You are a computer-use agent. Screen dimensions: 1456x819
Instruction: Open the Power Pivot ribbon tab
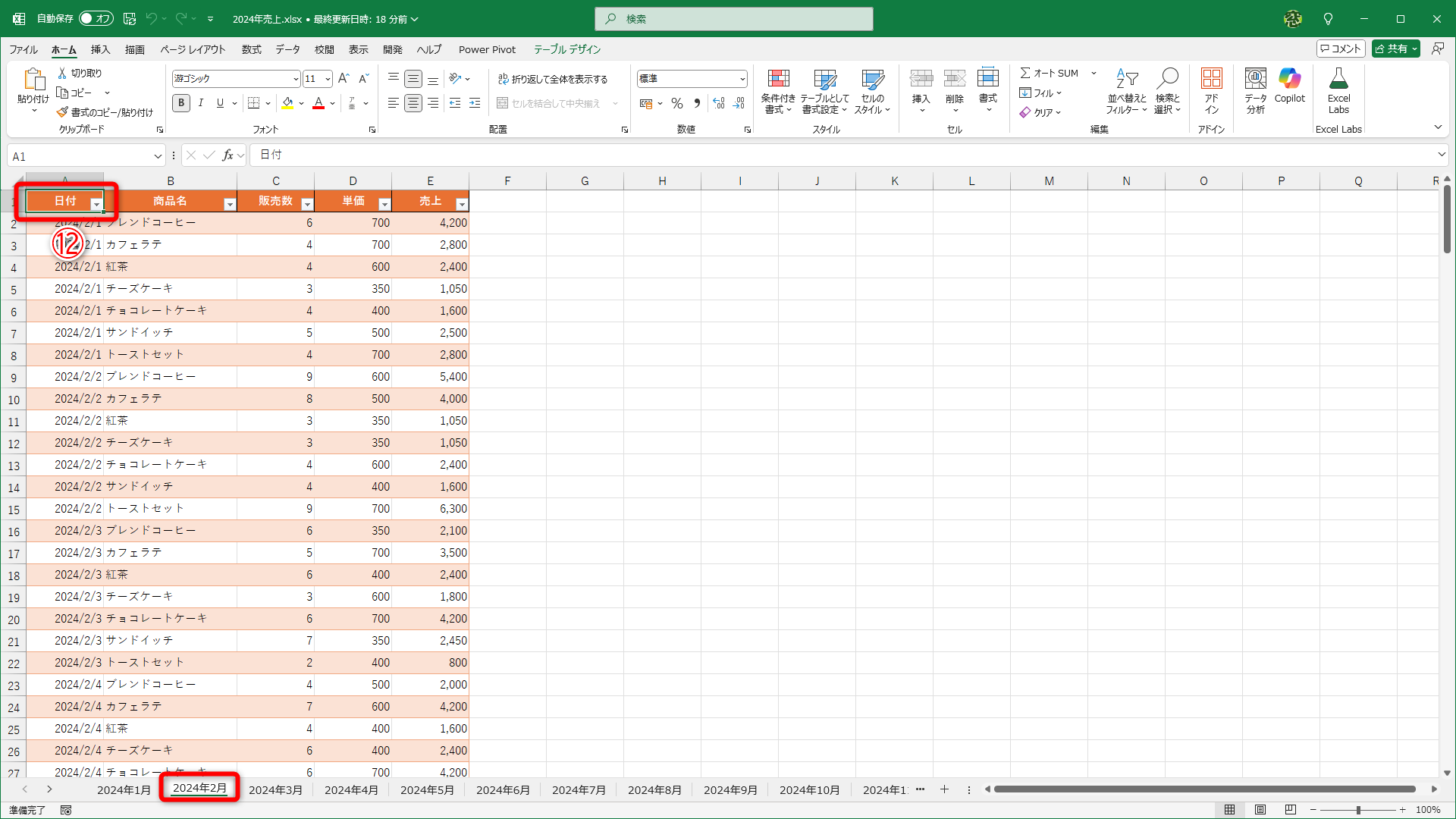pyautogui.click(x=487, y=49)
